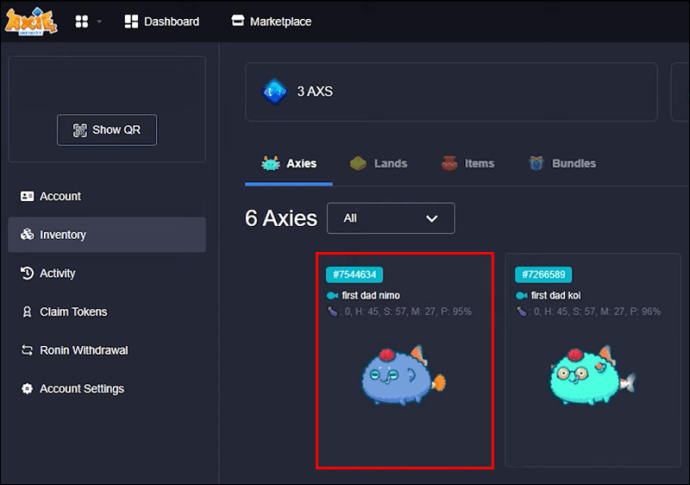Click the chevron in the All dropdown
Image resolution: width=690 pixels, height=485 pixels.
432,219
